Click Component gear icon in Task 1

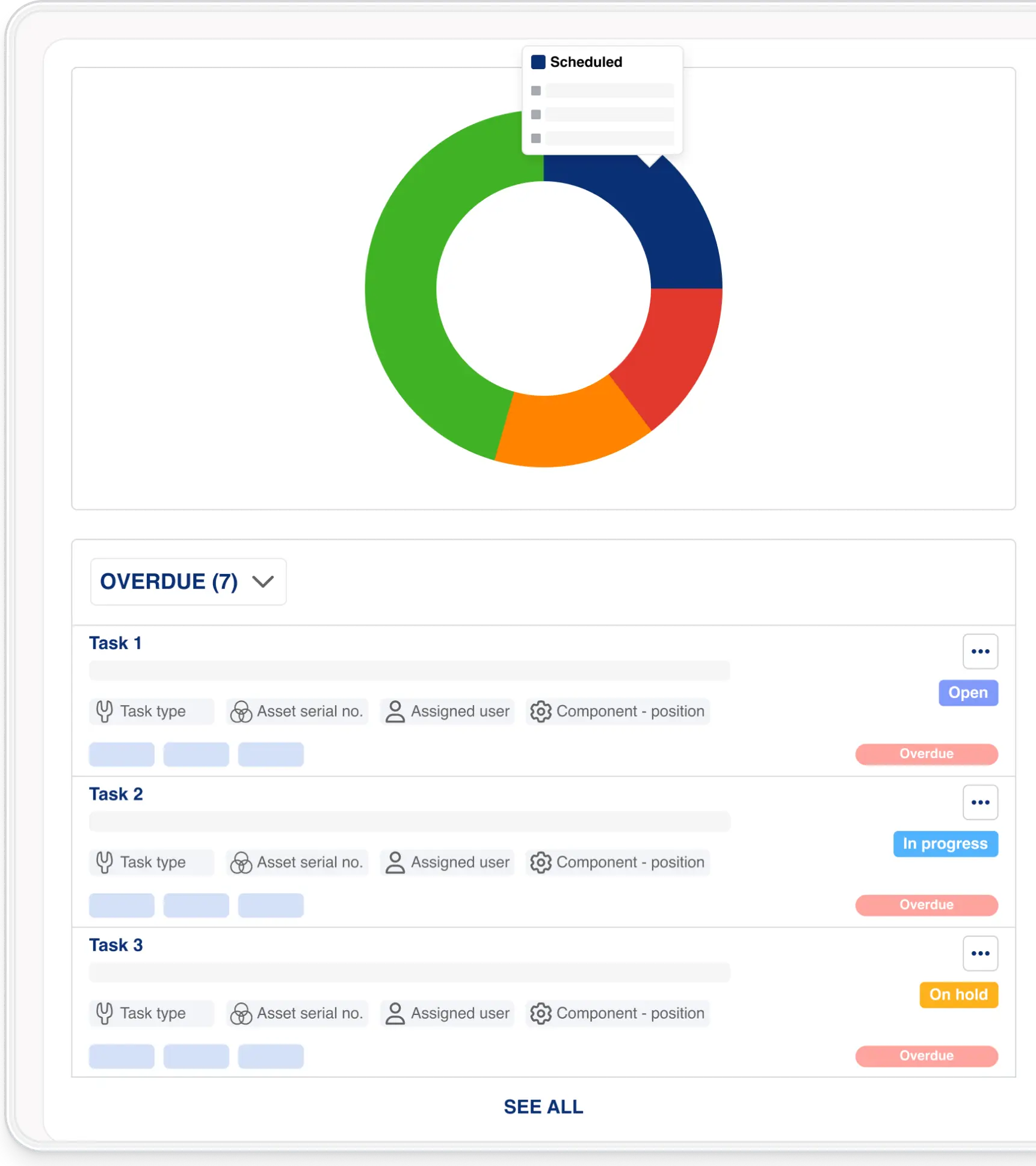point(540,711)
